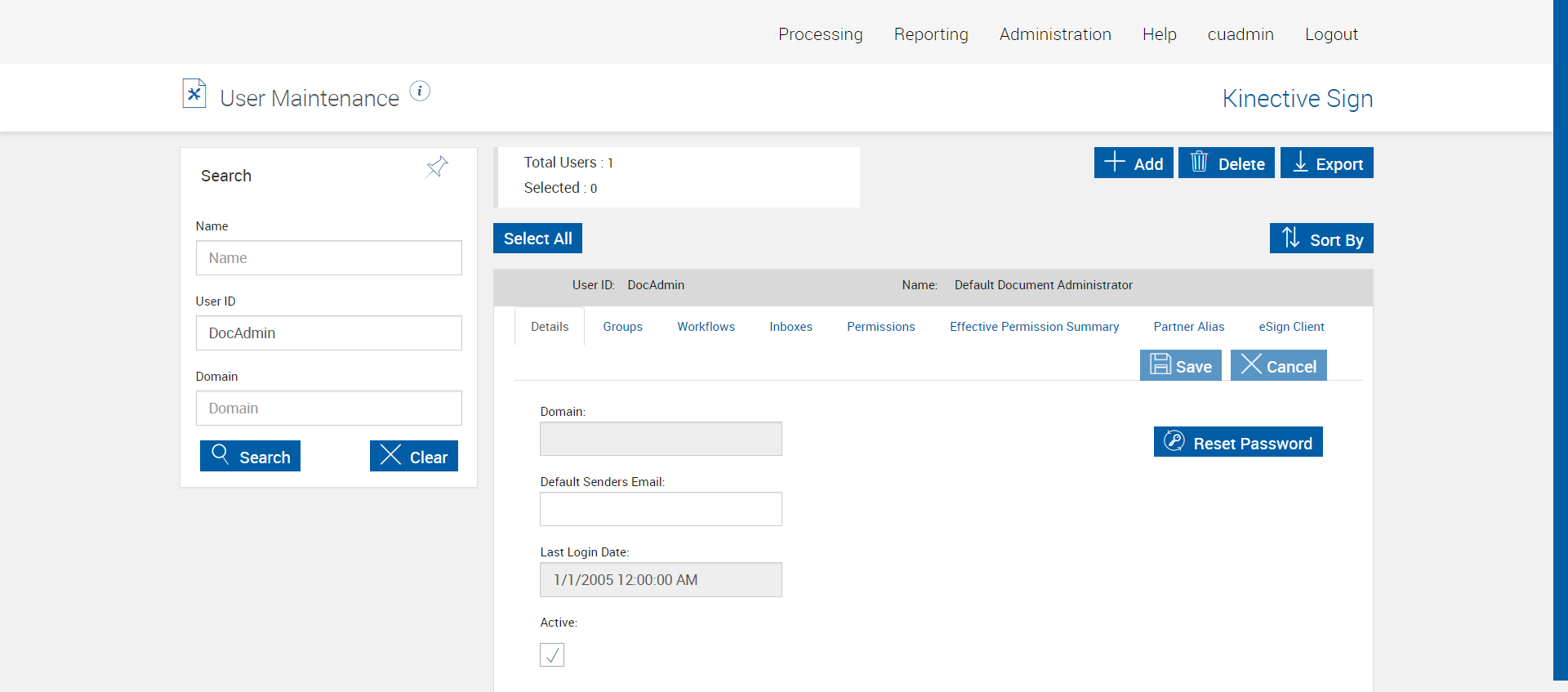Export the user list

tap(1326, 163)
